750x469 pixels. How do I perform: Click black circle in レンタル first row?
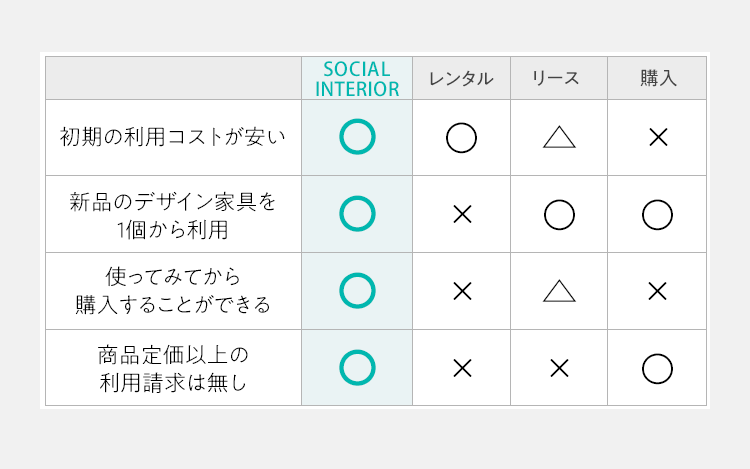(462, 138)
